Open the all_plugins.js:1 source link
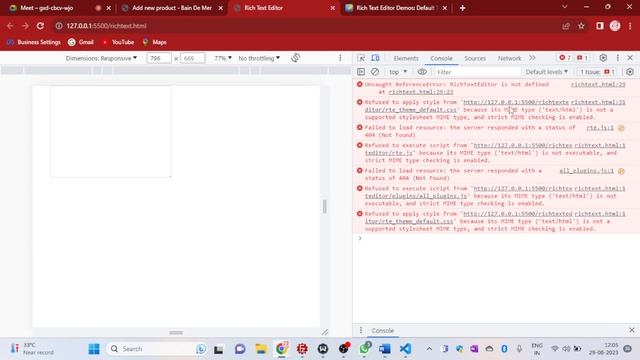This screenshot has width=640, height=360. click(x=587, y=171)
